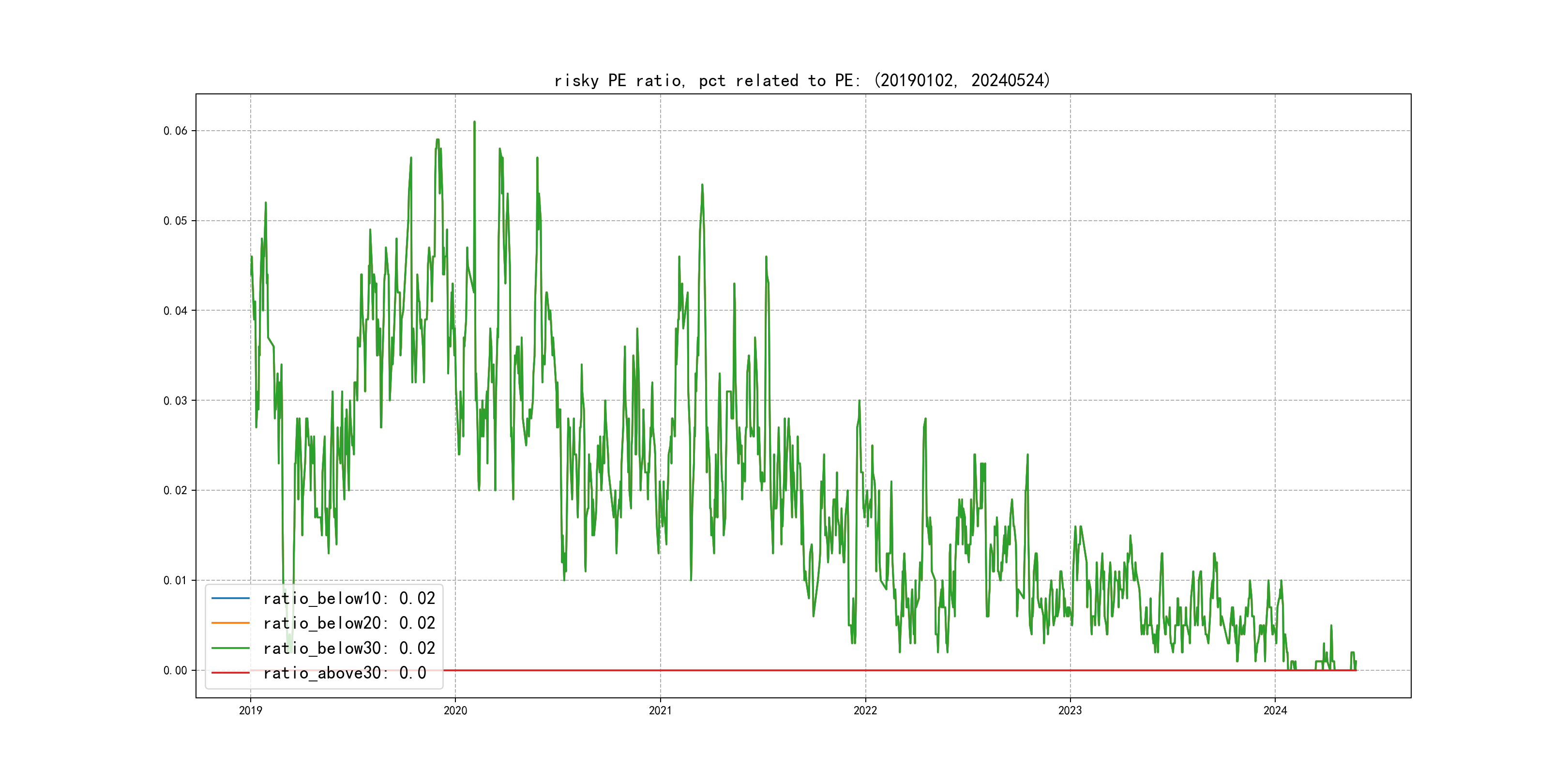Click the chart title text
The image size is (1568, 784).
(802, 80)
